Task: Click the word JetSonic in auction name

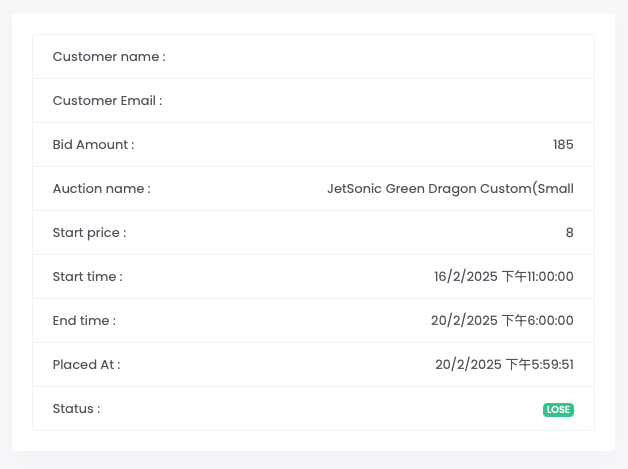Action: click(x=354, y=189)
